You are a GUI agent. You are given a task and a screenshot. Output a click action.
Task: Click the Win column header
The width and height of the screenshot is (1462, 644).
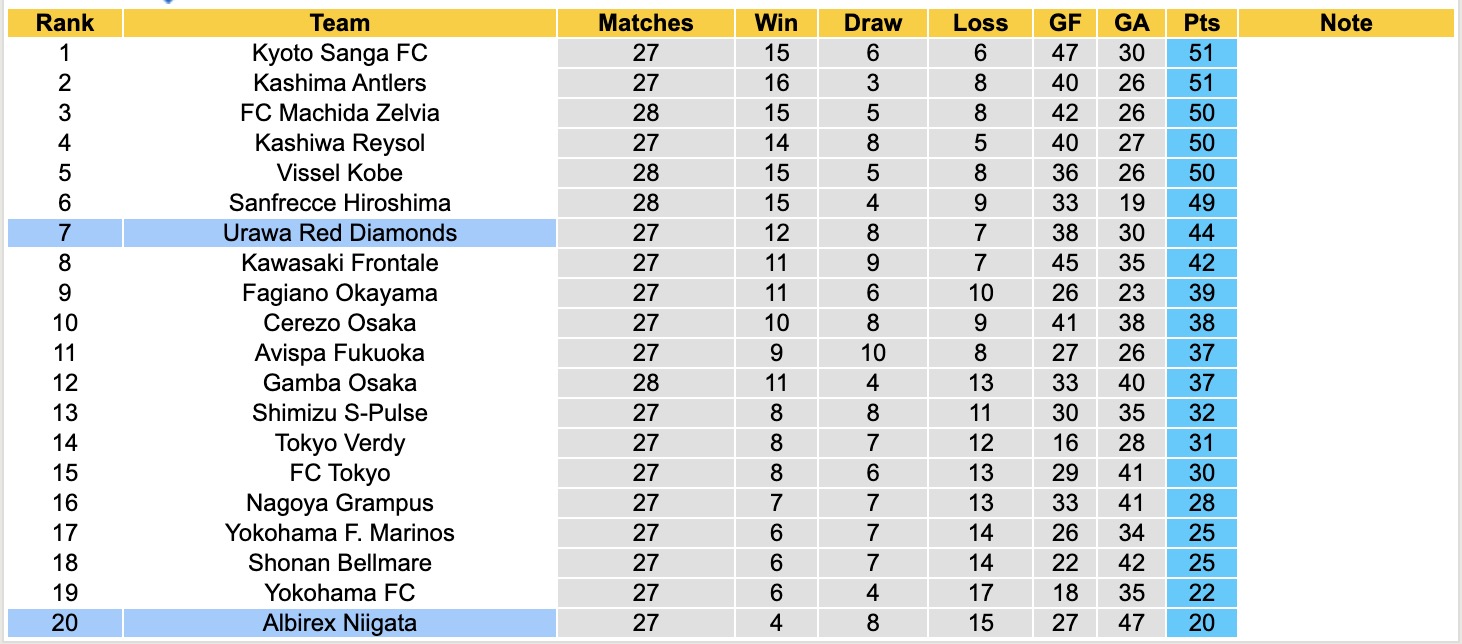tap(776, 23)
